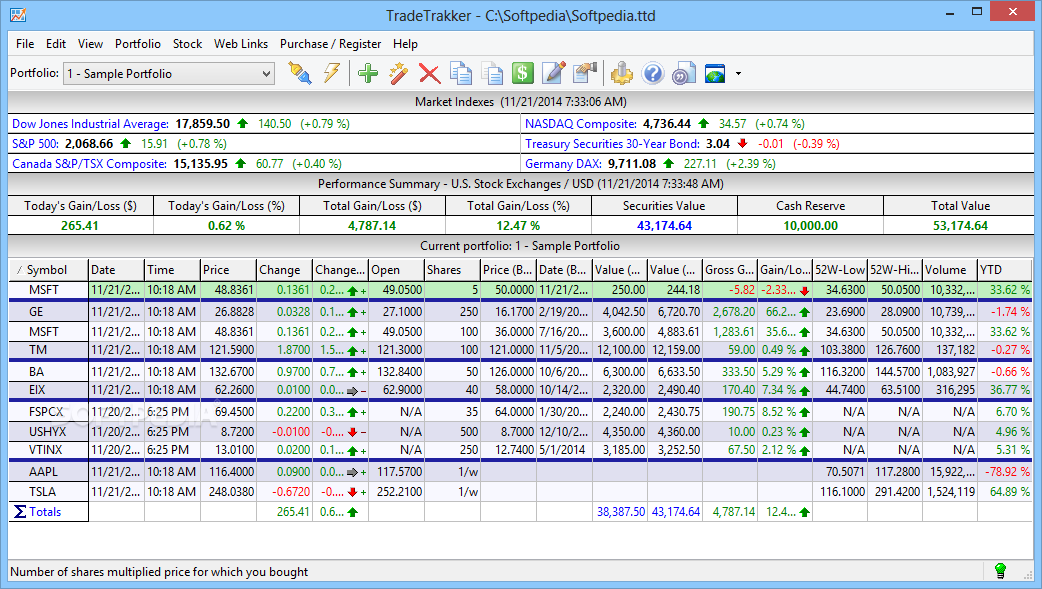Follow the Treasury Securities 30-Year Bond link
Screen dimensions: 1042x589
(612, 144)
